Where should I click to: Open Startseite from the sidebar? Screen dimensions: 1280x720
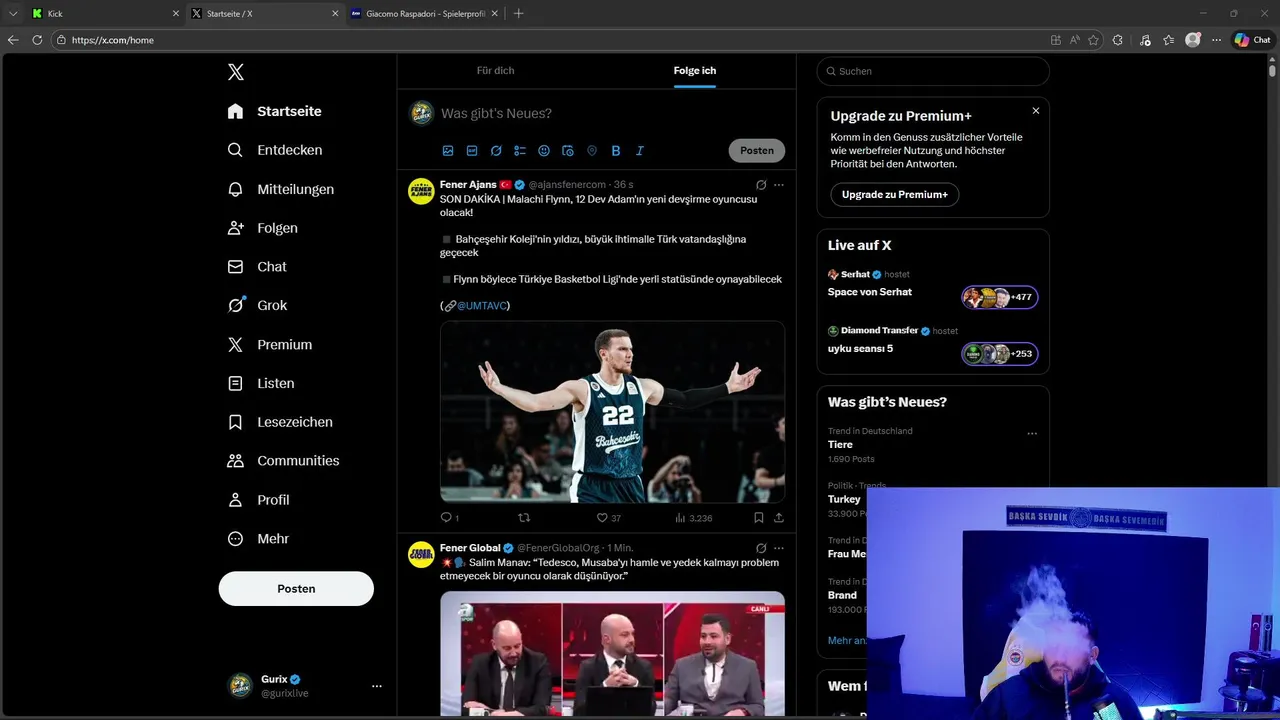pos(274,111)
